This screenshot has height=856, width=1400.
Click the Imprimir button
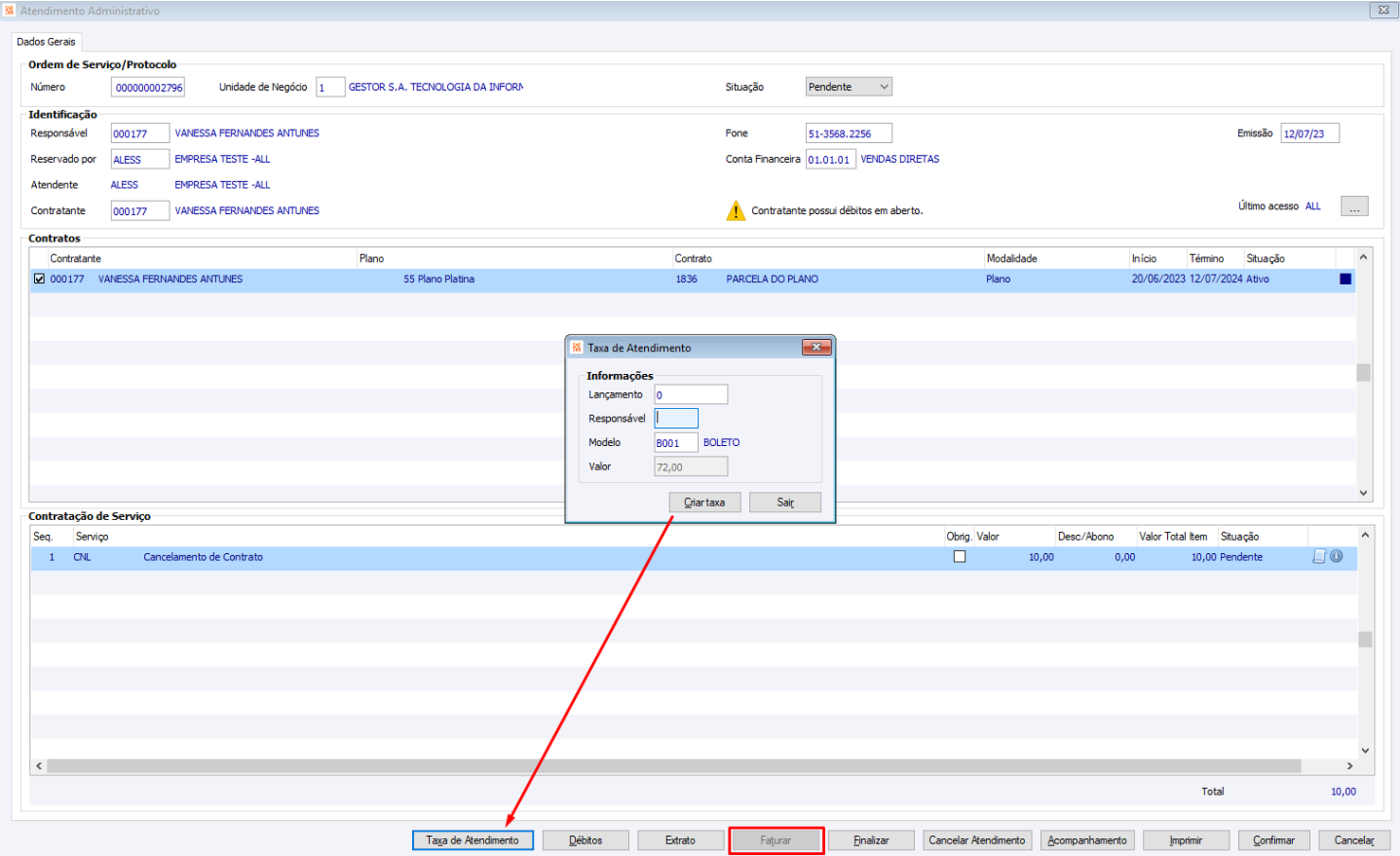pyautogui.click(x=1186, y=840)
